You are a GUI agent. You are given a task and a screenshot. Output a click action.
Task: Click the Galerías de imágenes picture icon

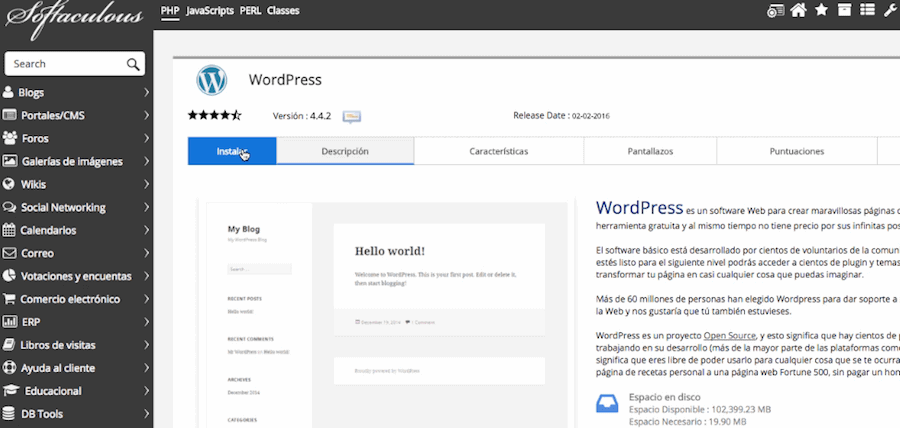(x=9, y=161)
